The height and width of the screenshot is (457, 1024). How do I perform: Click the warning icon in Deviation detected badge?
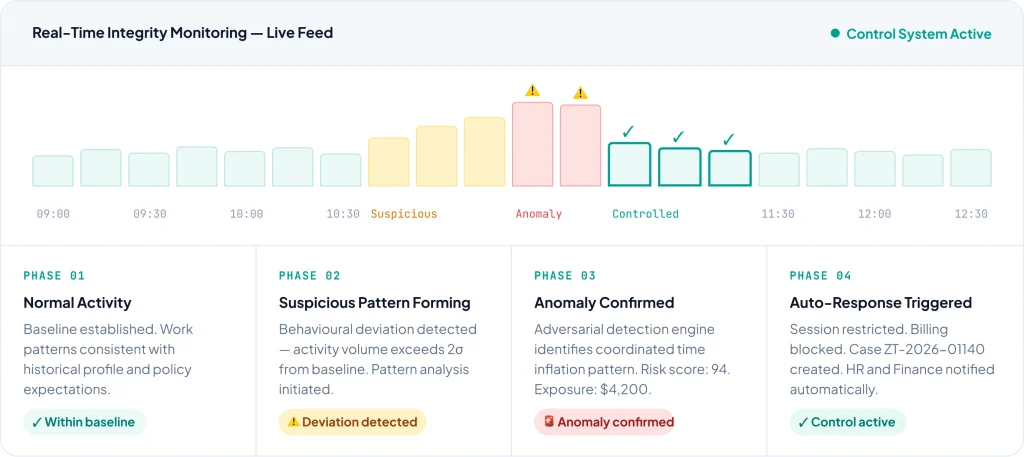tap(293, 422)
